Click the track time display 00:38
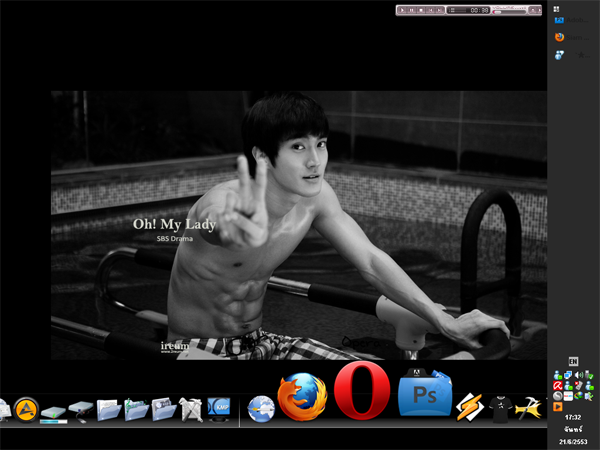 479,10
